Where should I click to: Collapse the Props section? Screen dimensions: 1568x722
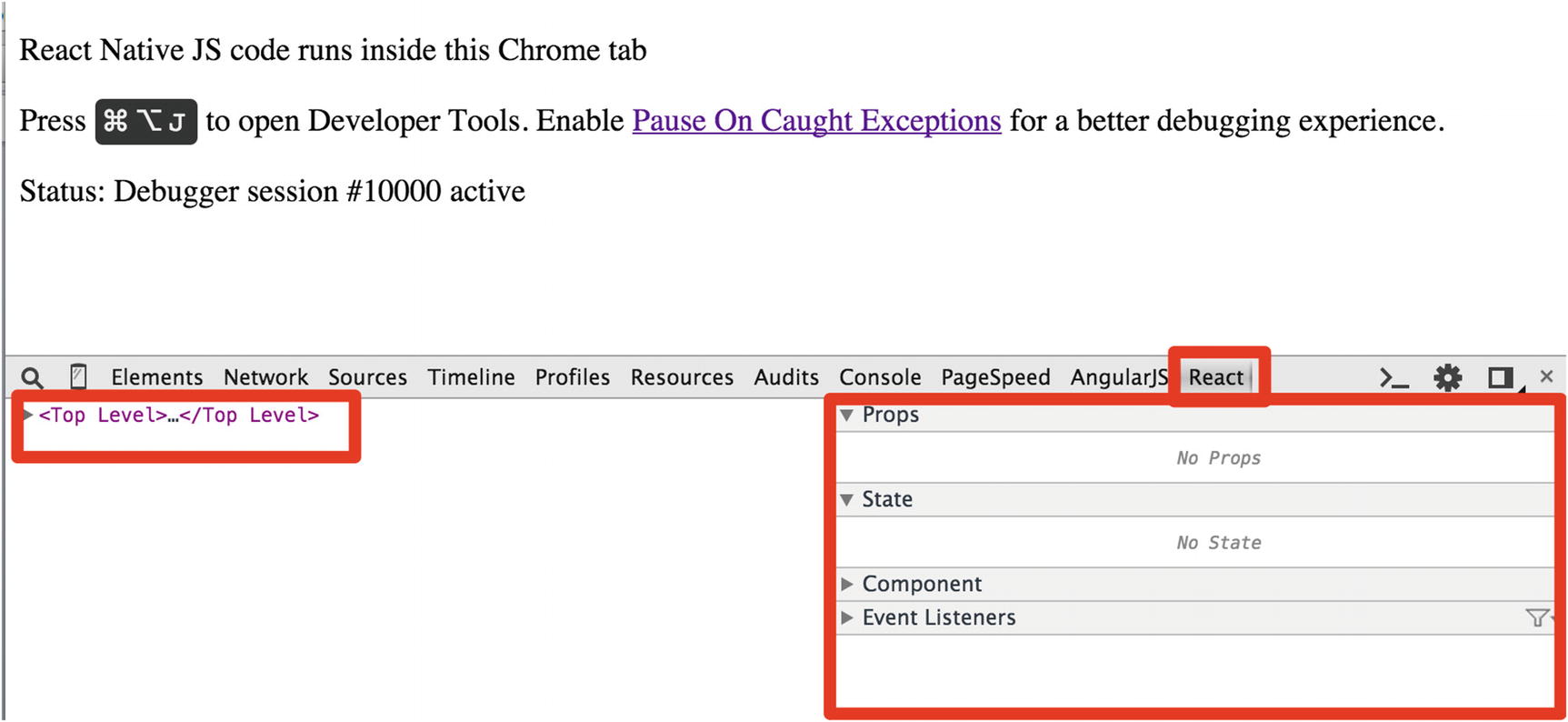pos(847,416)
